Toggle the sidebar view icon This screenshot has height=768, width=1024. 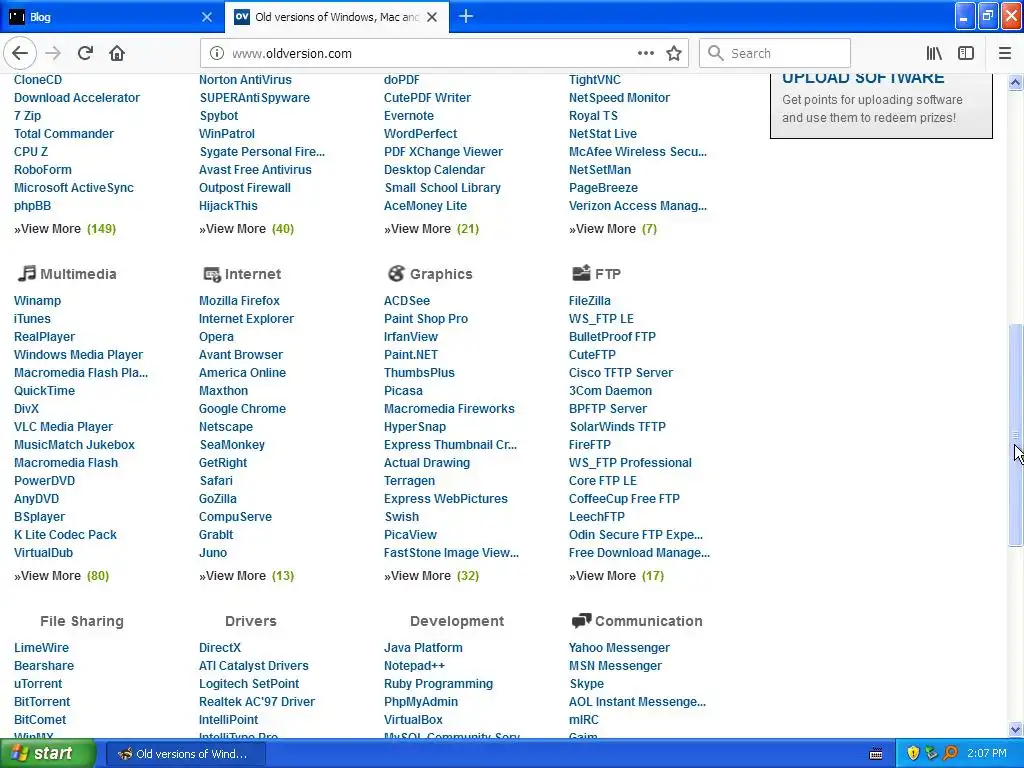coord(966,53)
